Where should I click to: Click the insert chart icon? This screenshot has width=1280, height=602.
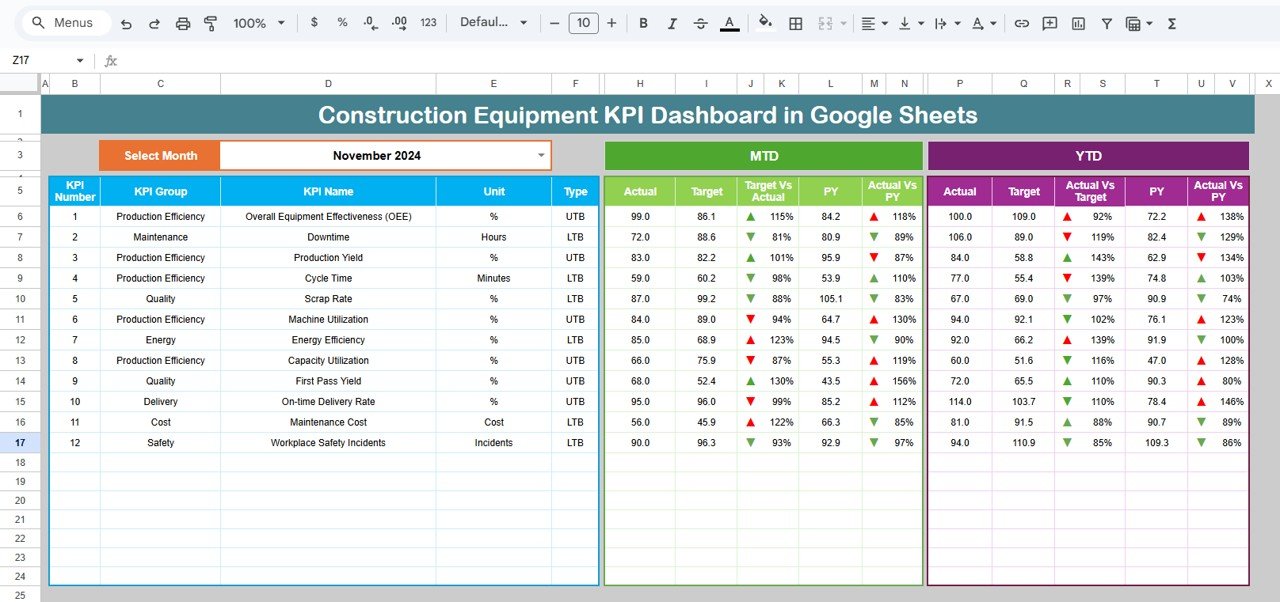tap(1078, 22)
